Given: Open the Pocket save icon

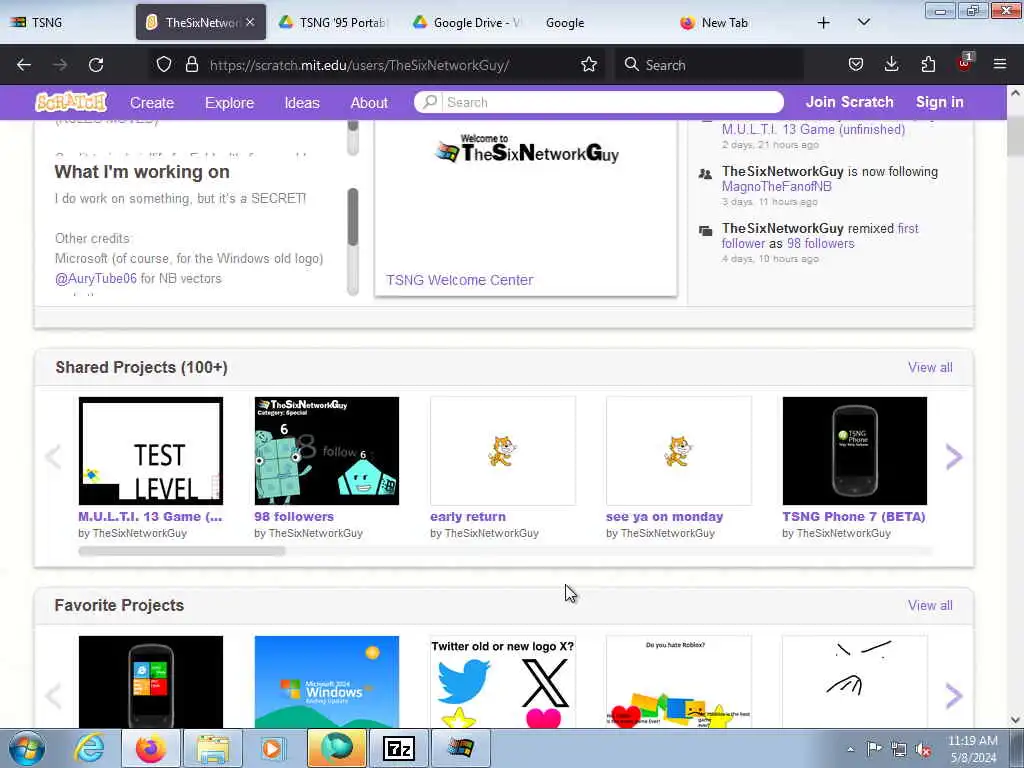Looking at the screenshot, I should click(856, 64).
